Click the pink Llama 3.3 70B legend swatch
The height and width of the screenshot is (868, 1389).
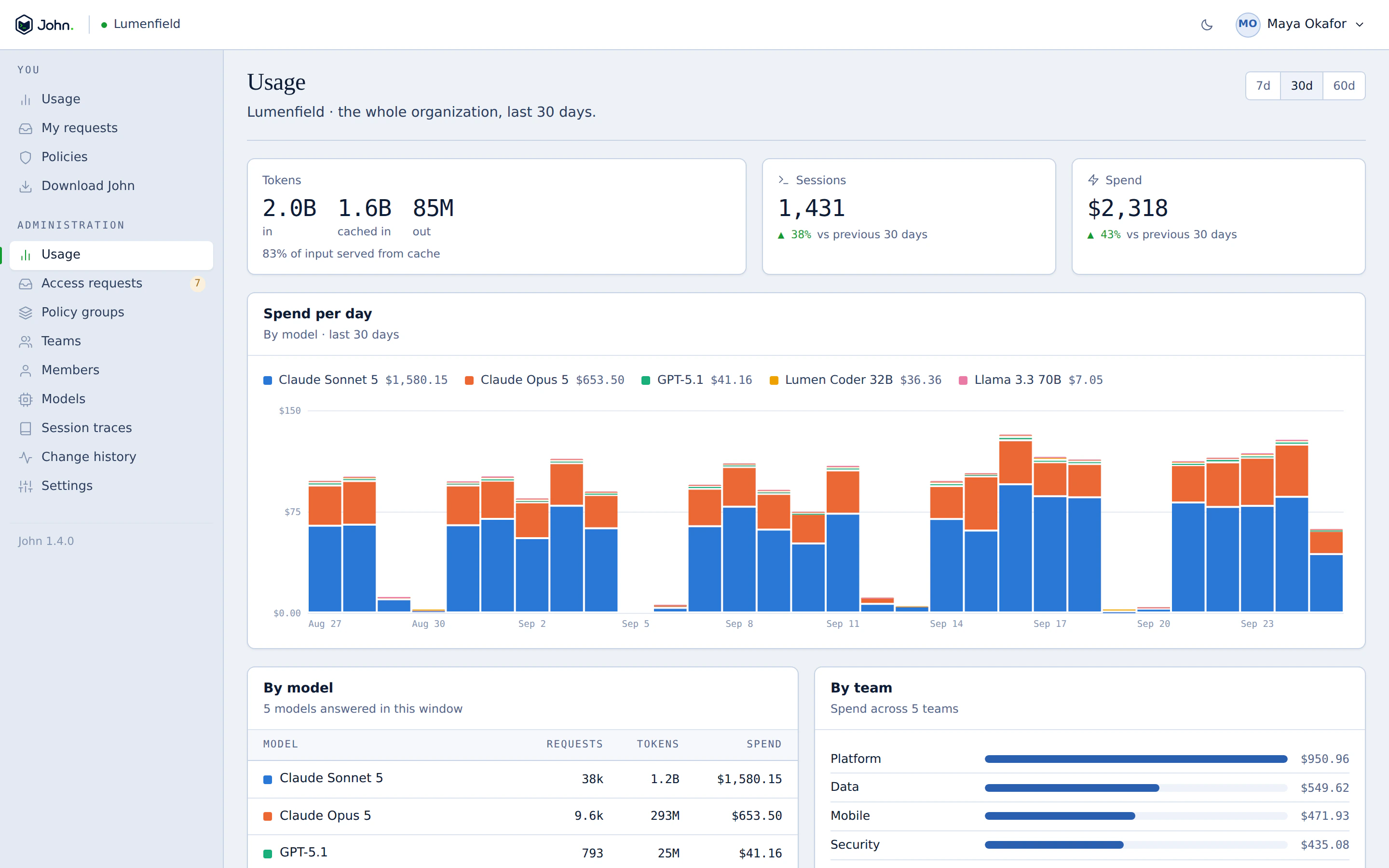coord(963,380)
